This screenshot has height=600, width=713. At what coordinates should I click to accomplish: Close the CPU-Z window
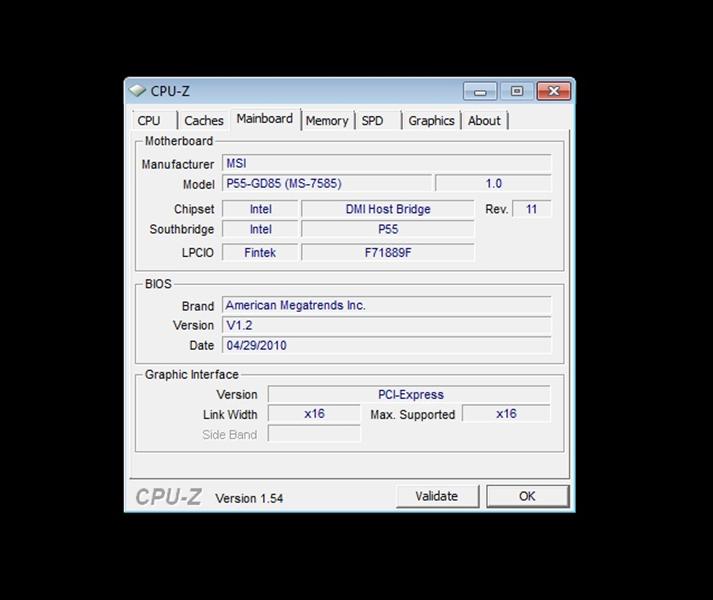click(552, 91)
